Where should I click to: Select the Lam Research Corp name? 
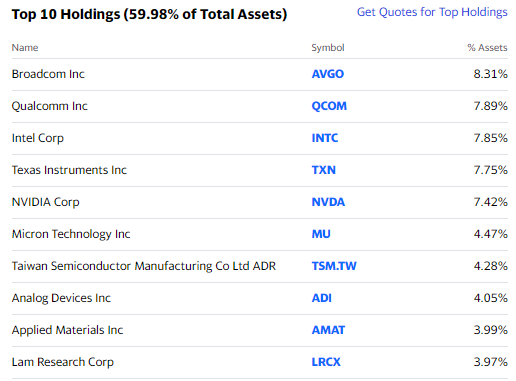[63, 362]
